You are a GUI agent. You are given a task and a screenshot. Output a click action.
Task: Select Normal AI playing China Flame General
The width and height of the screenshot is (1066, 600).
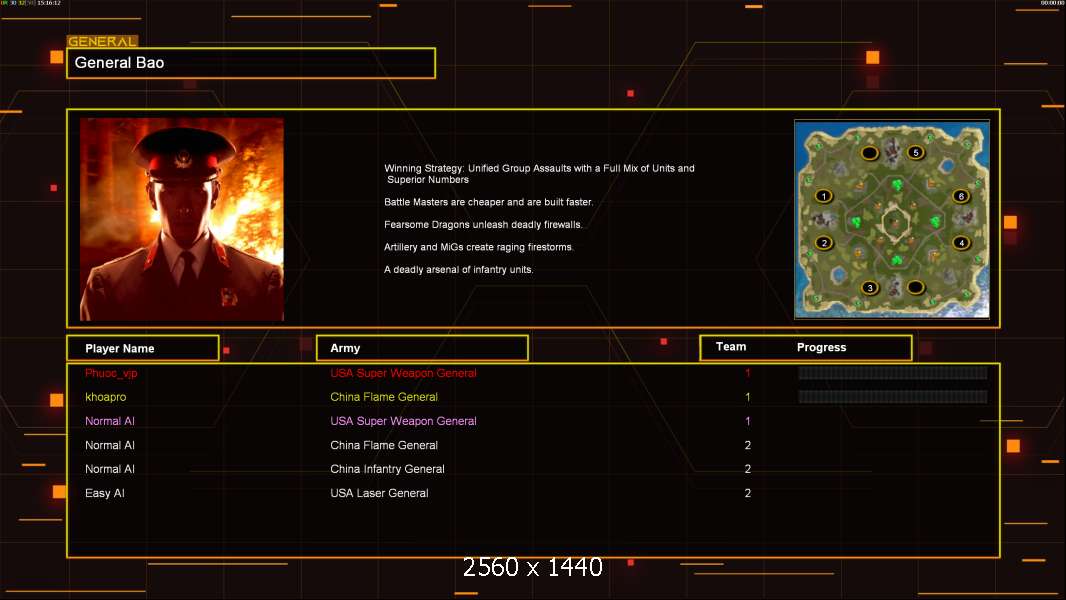pos(109,445)
